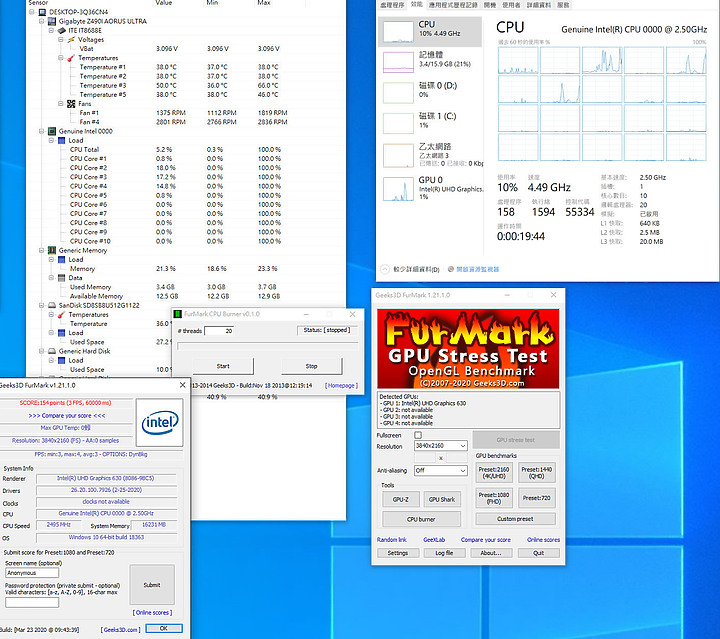The width and height of the screenshot is (720, 639).
Task: Open FurMark Settings
Action: point(398,553)
